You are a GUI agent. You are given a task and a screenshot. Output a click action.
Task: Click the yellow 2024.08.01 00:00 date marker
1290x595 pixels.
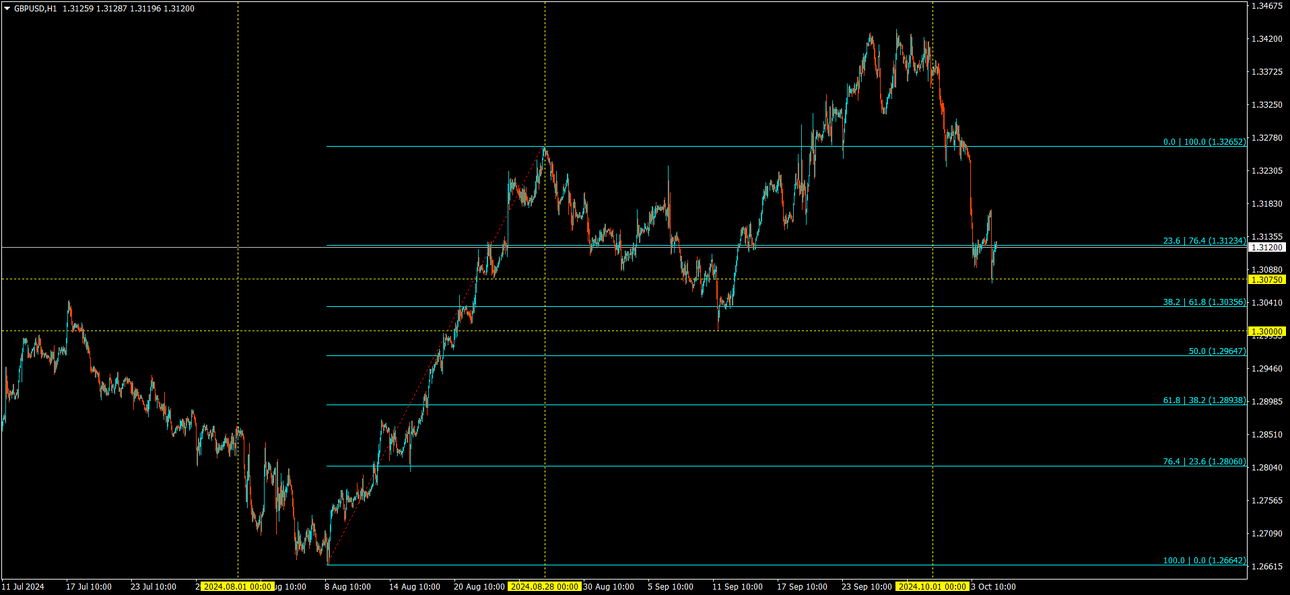pyautogui.click(x=237, y=587)
